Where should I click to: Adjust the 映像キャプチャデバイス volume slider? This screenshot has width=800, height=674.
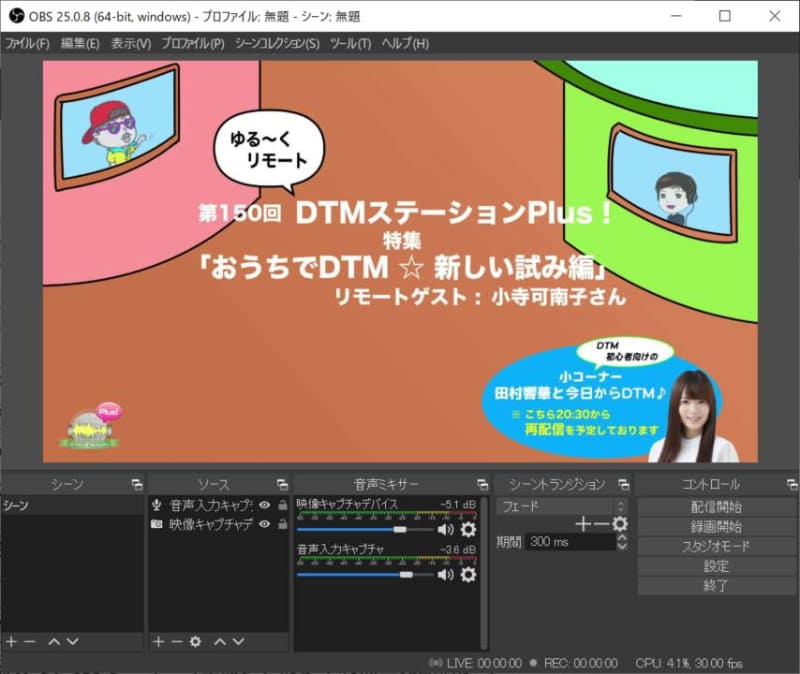click(x=365, y=530)
